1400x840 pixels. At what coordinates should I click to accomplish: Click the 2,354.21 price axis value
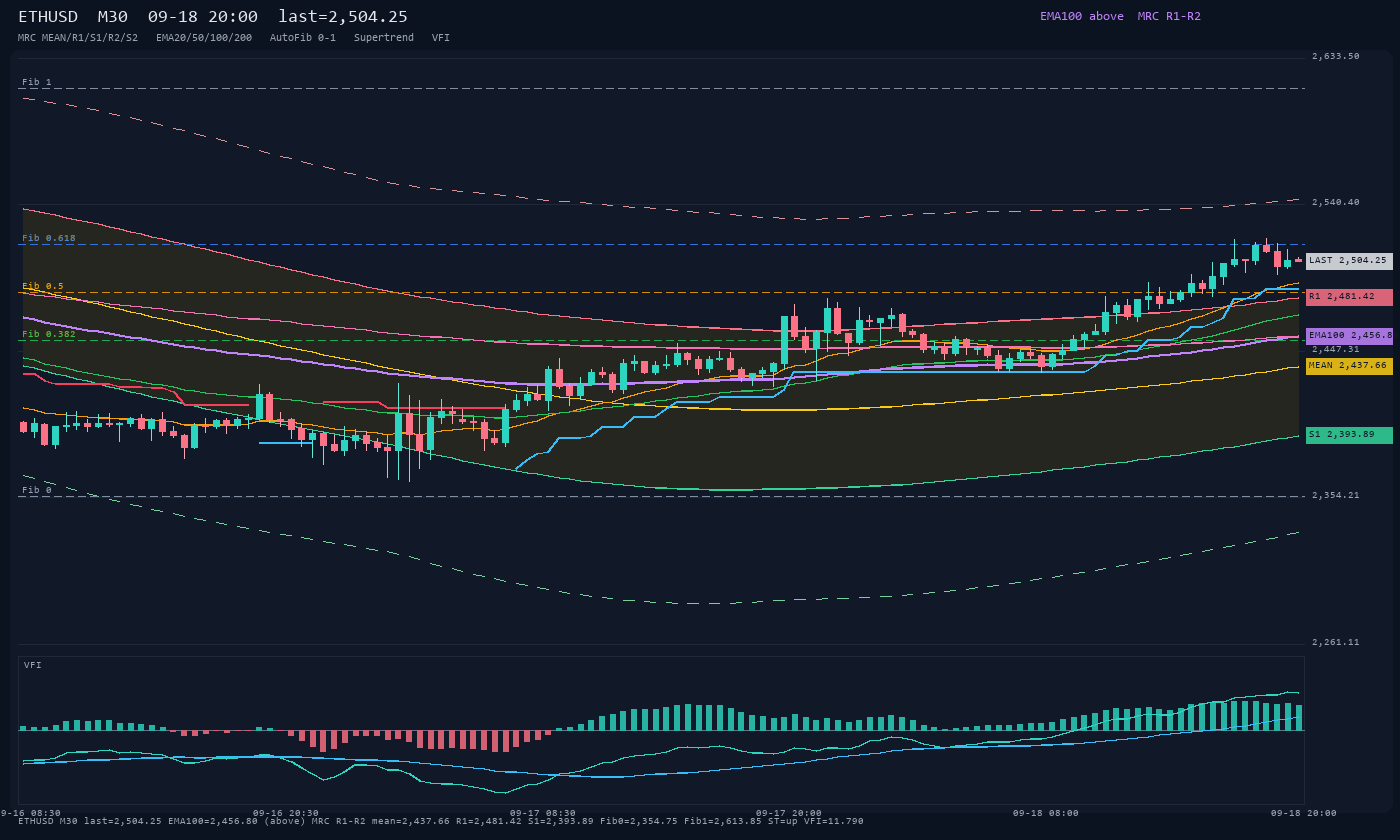coord(1336,495)
